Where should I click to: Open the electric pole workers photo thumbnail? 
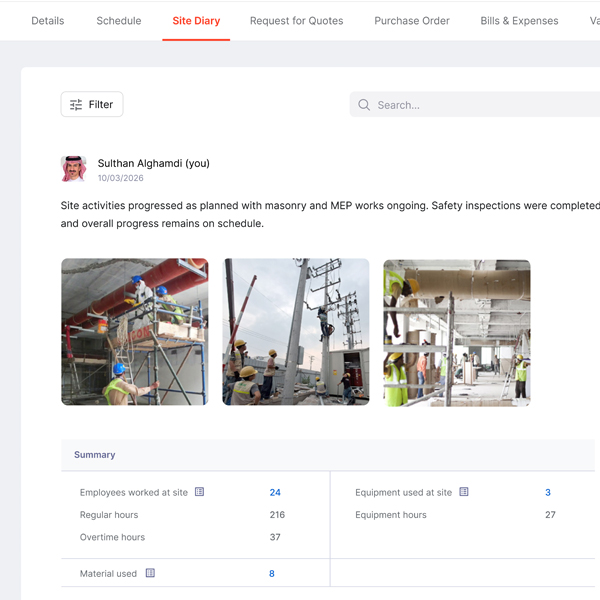296,332
